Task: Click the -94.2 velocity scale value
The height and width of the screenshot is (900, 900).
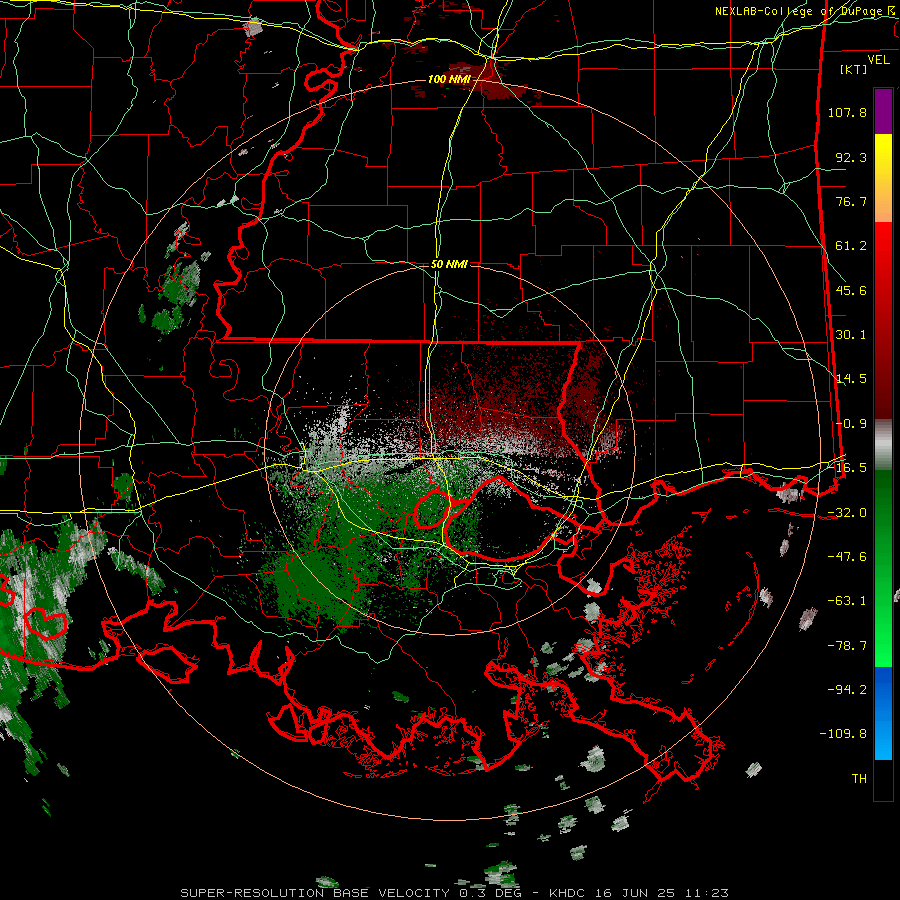Action: coord(847,690)
